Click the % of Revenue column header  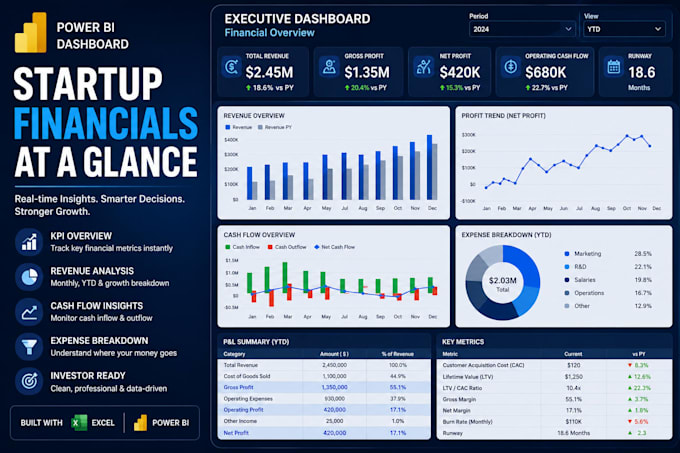pyautogui.click(x=398, y=354)
